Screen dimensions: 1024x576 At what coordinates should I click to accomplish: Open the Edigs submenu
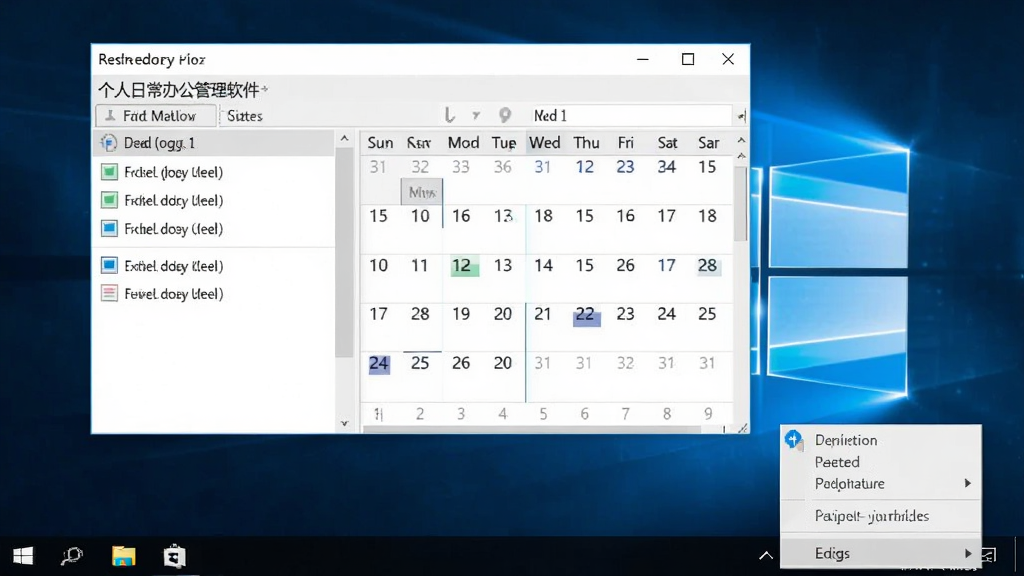tap(882, 553)
